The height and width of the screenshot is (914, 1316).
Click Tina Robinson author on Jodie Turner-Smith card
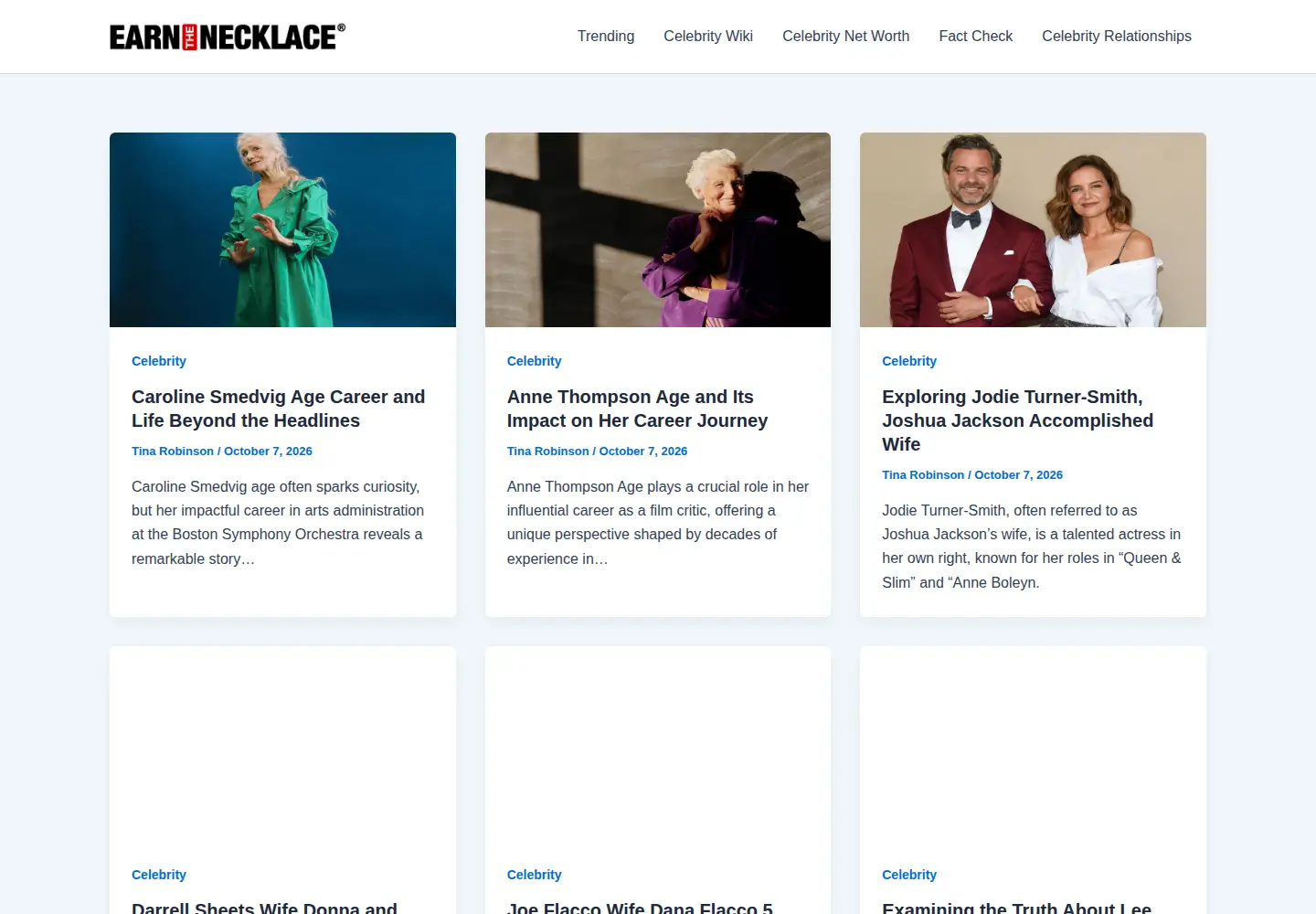pyautogui.click(x=923, y=475)
